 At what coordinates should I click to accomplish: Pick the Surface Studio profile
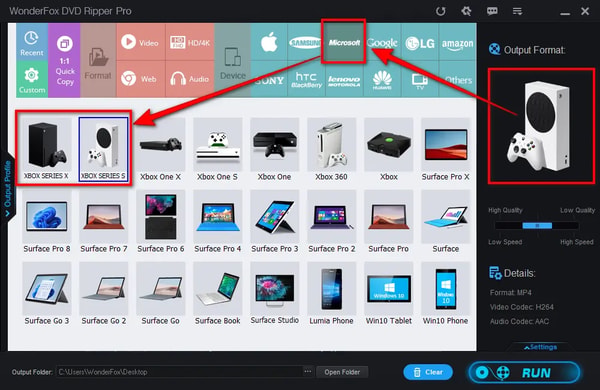click(x=274, y=294)
